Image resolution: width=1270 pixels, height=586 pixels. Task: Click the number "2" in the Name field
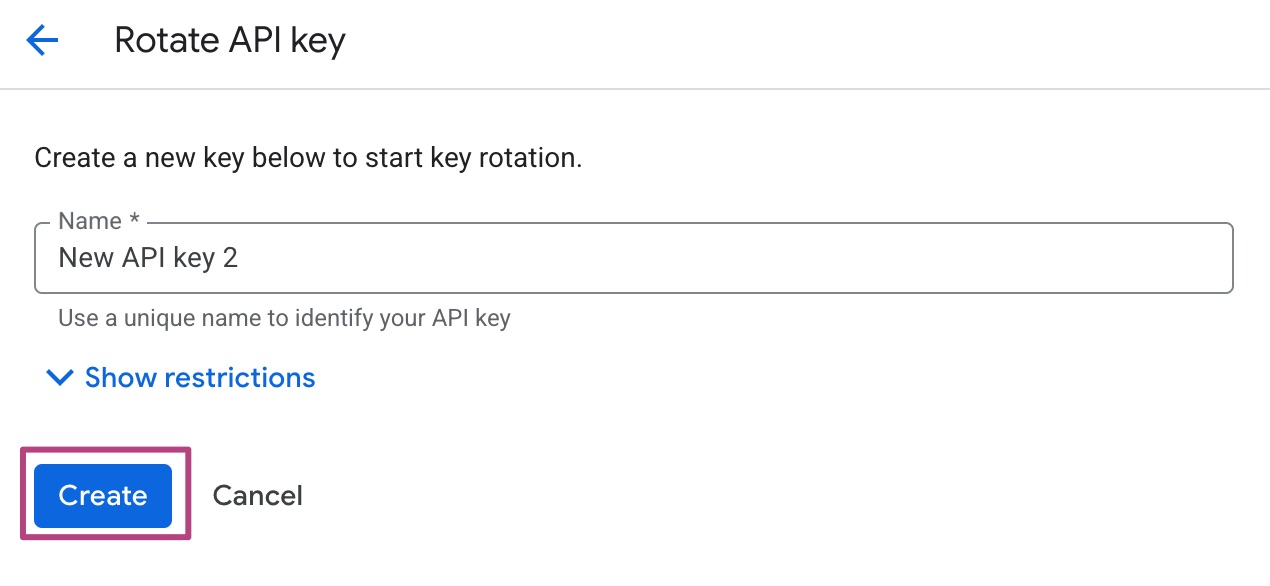tap(230, 258)
